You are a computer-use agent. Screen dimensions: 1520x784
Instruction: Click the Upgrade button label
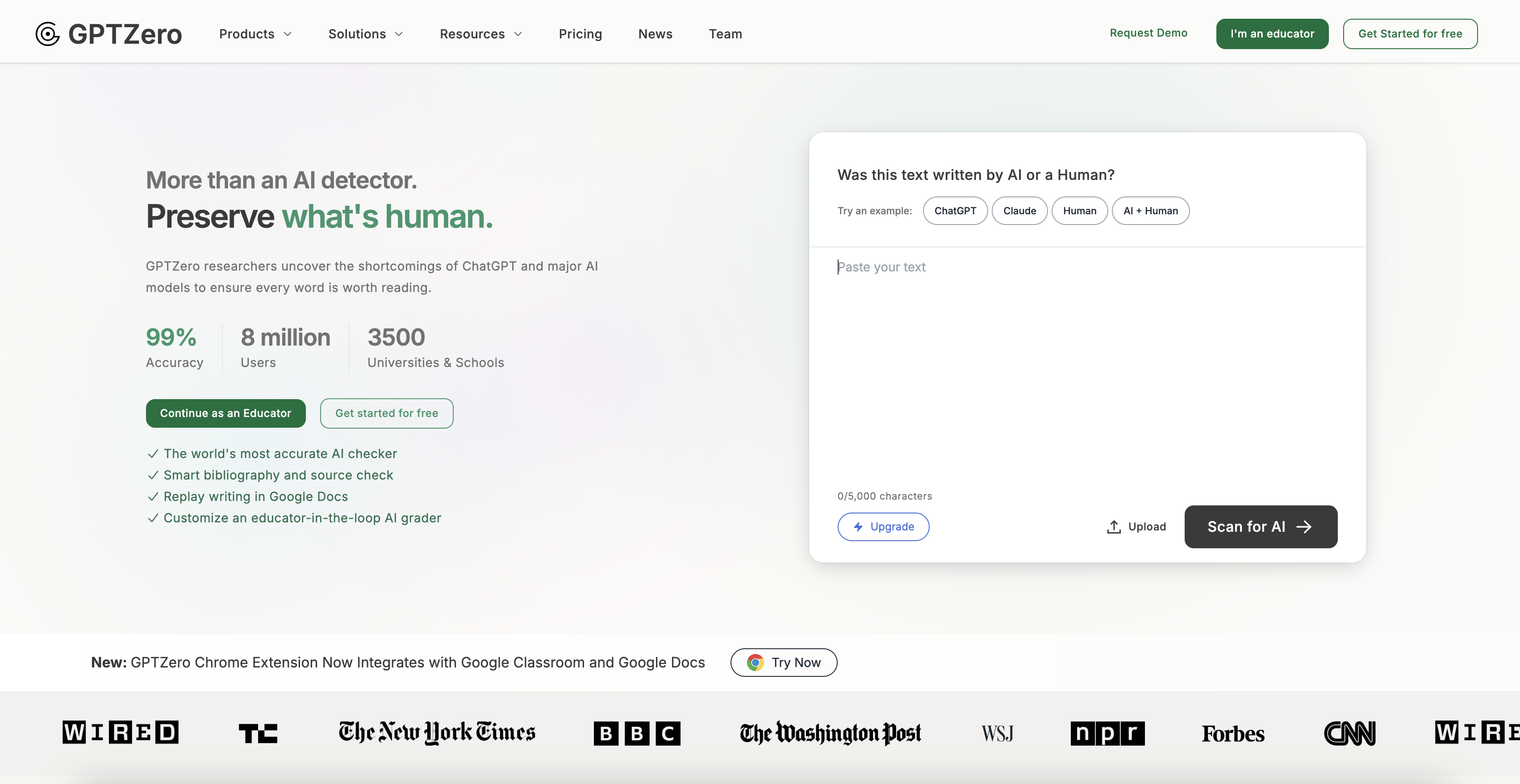(x=892, y=527)
